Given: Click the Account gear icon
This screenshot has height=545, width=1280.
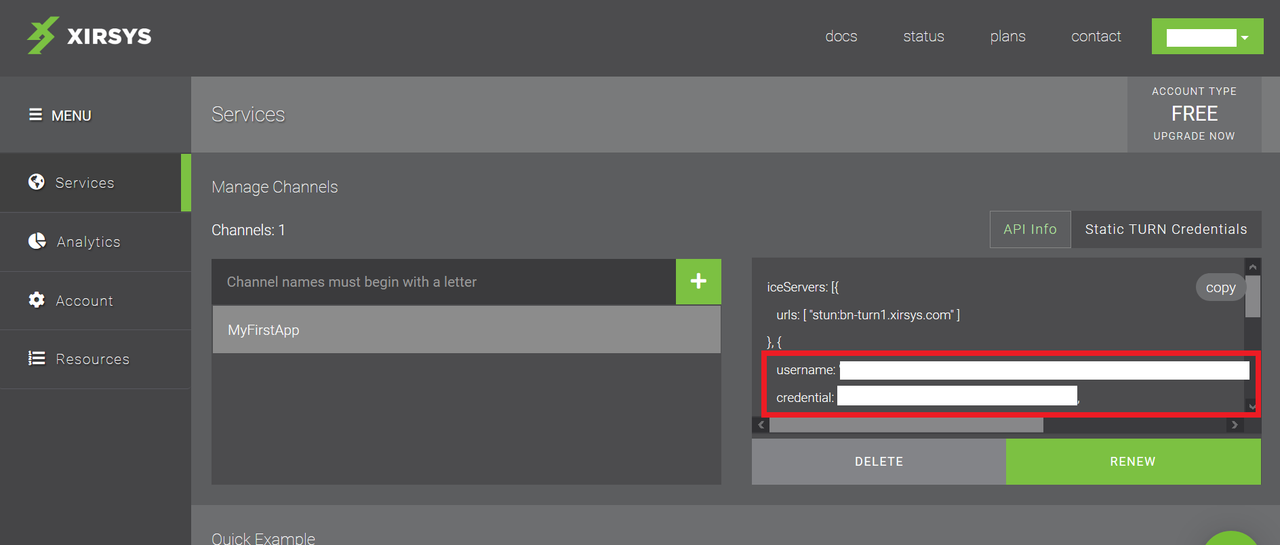Looking at the screenshot, I should [x=37, y=300].
